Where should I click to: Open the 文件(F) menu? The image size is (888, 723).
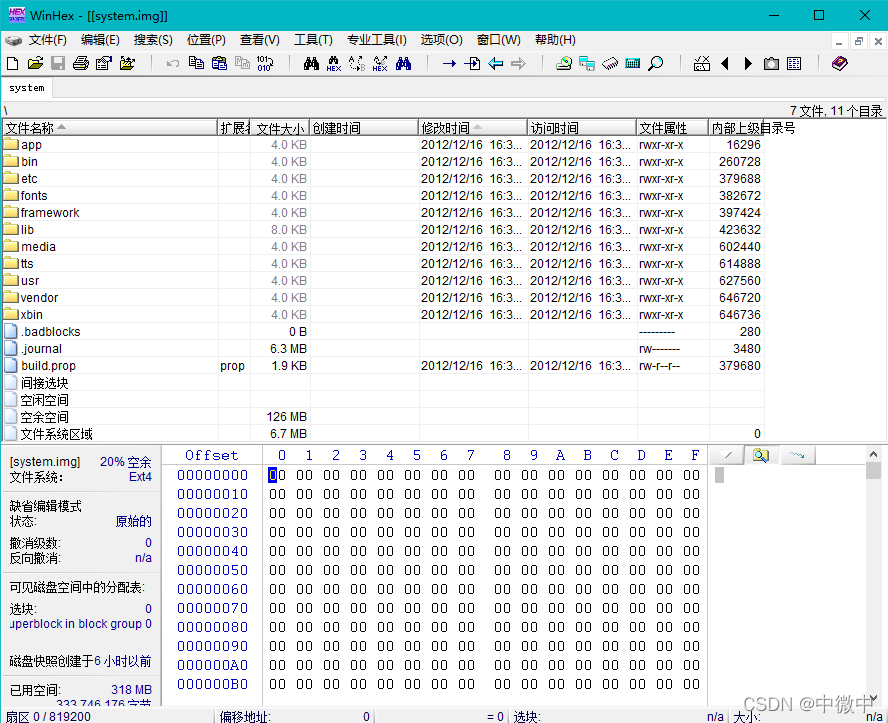coord(48,40)
